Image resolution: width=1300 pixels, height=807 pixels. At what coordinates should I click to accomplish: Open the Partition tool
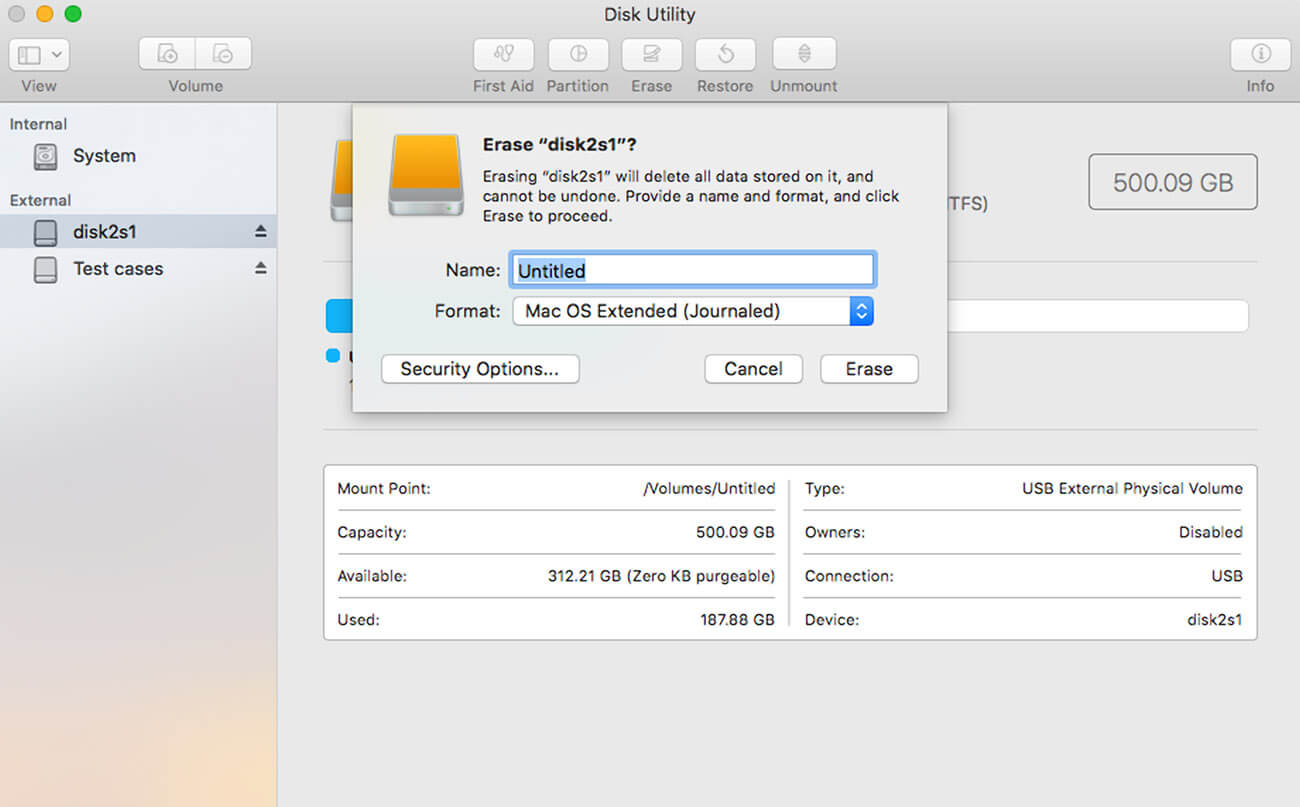577,54
